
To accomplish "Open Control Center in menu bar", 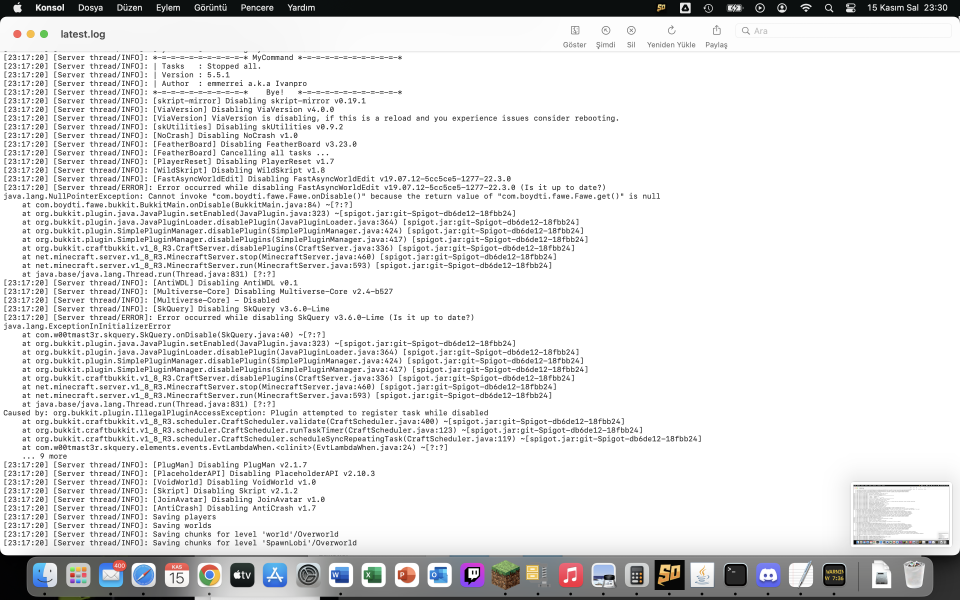I will [x=850, y=8].
